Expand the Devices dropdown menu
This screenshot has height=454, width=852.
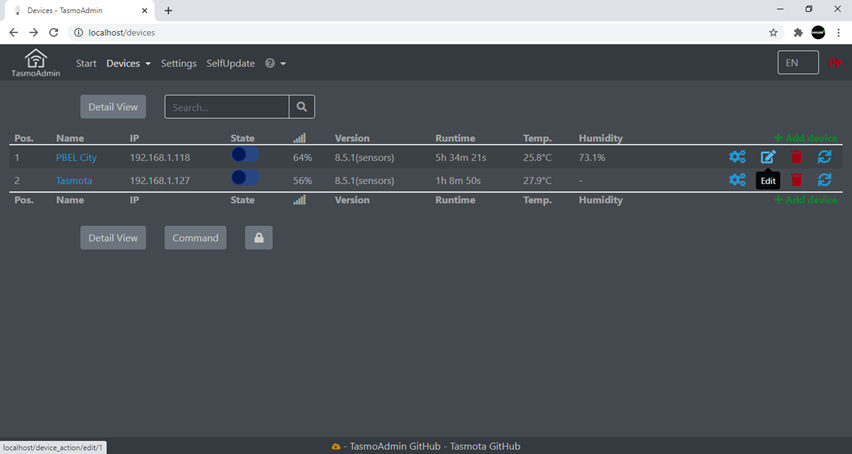(128, 63)
